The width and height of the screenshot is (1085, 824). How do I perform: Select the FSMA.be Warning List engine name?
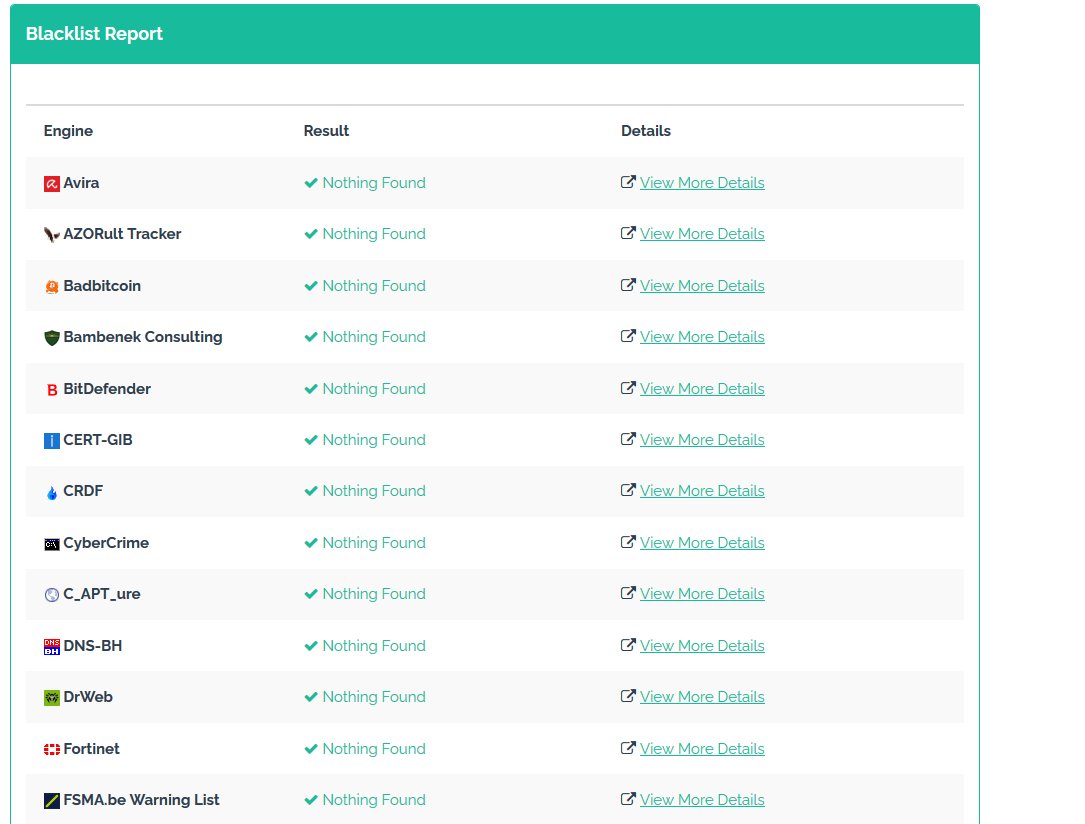coord(141,800)
